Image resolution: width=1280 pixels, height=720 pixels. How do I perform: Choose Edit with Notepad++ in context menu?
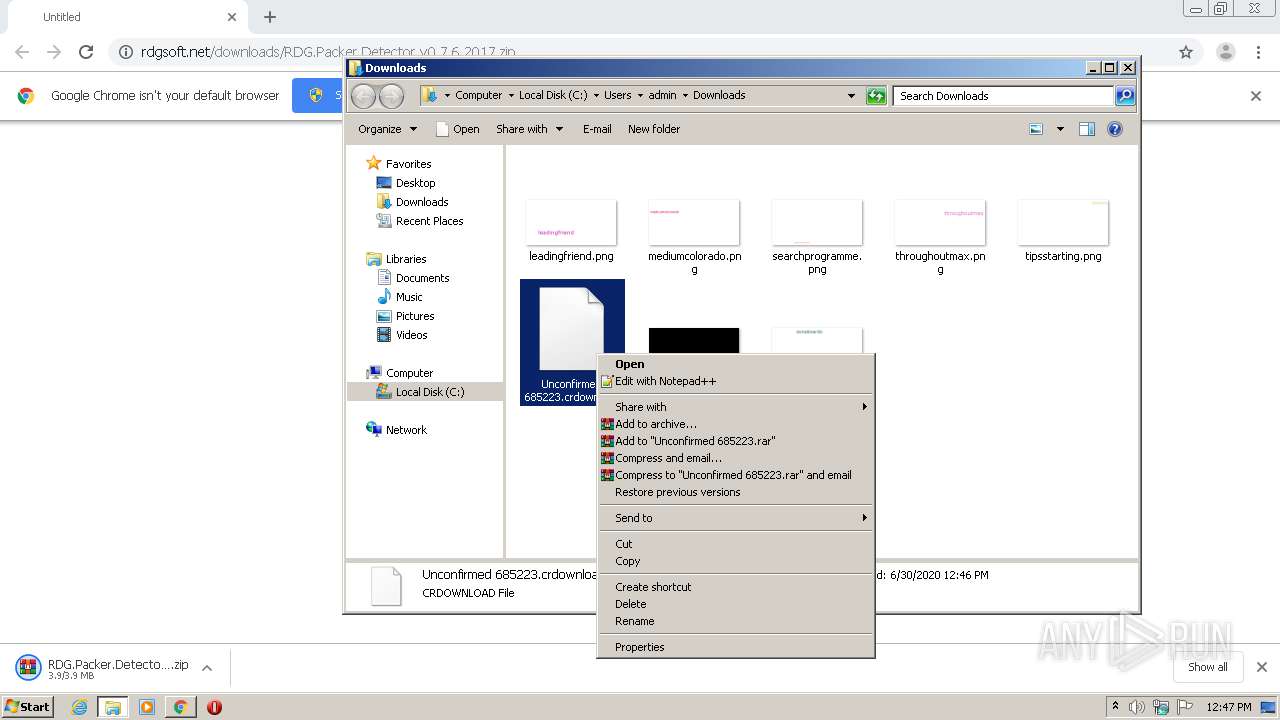point(736,381)
